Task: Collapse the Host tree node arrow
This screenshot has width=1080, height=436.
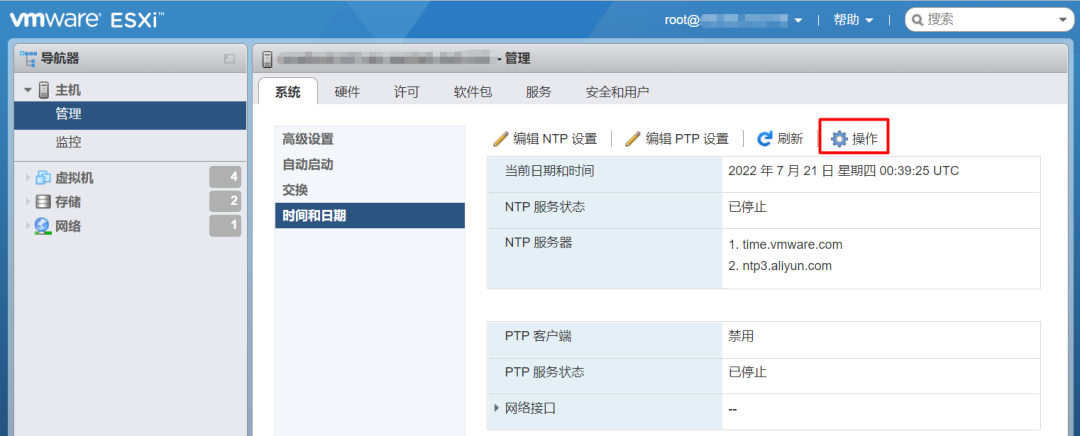Action: click(x=28, y=90)
